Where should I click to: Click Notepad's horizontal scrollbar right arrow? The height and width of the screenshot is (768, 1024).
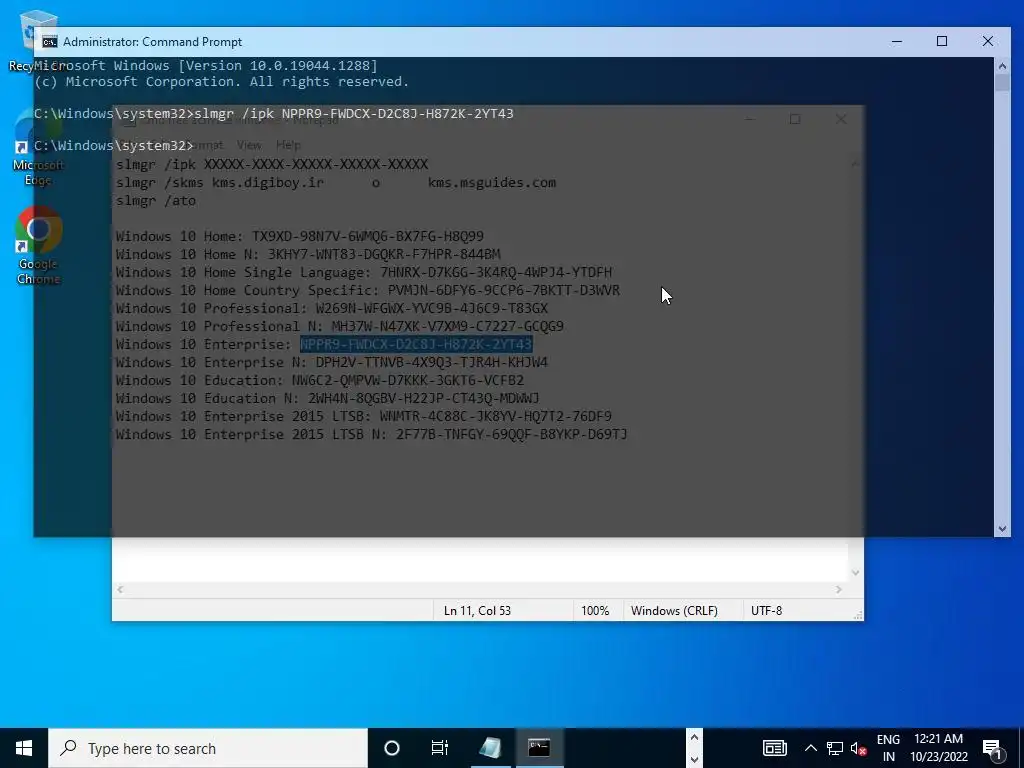(839, 589)
